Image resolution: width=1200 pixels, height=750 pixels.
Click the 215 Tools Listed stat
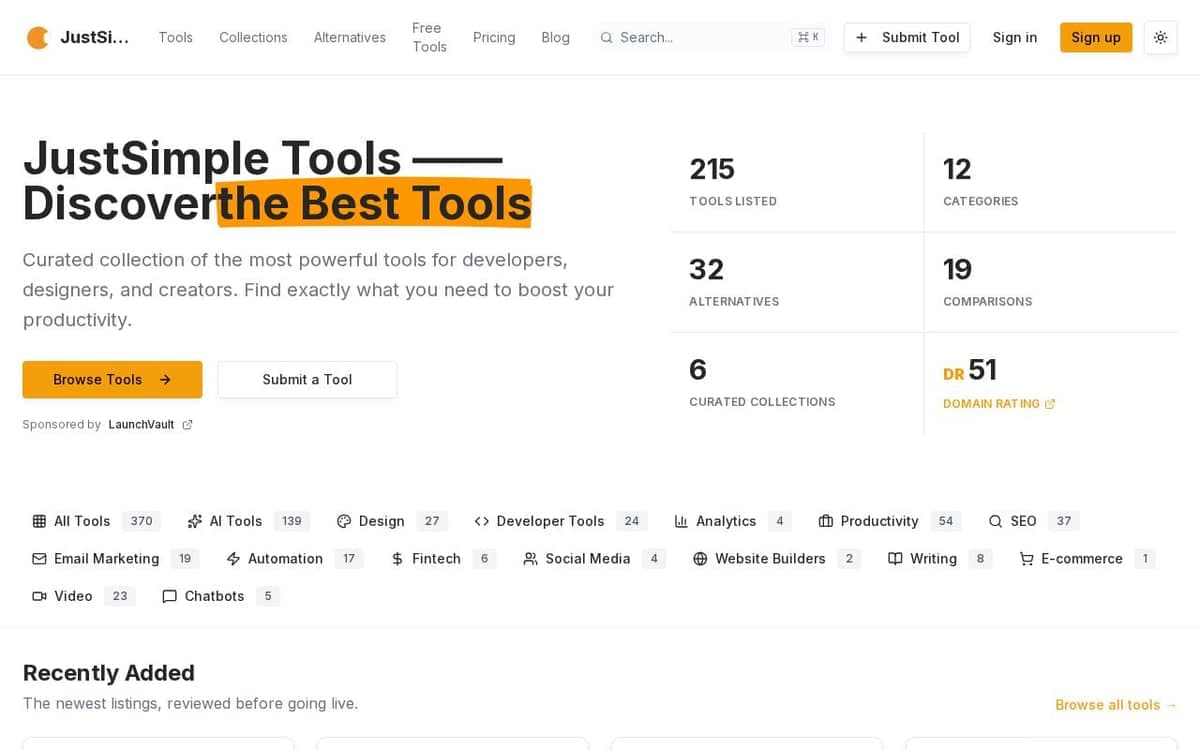[x=797, y=182]
